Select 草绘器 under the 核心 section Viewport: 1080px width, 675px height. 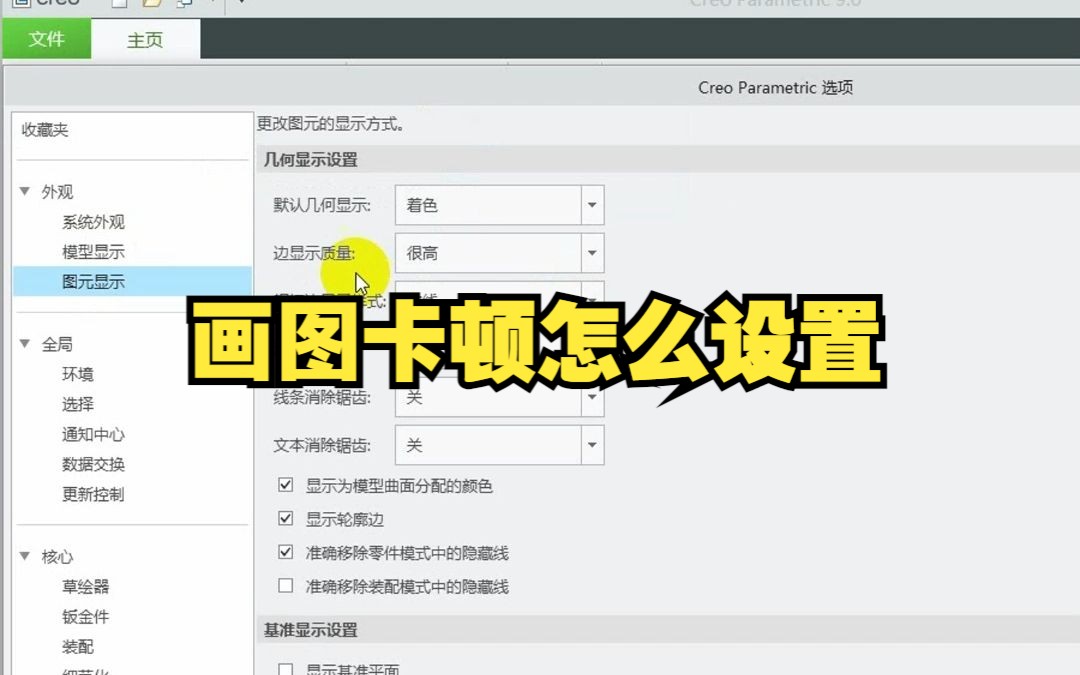[x=84, y=587]
